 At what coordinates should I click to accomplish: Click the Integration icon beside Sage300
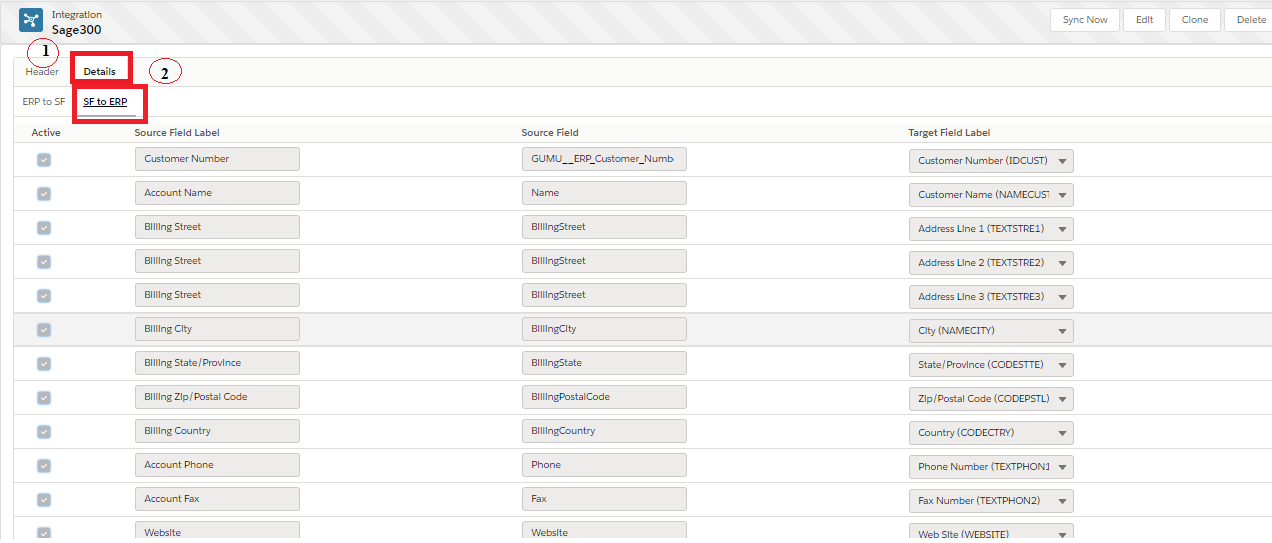31,21
